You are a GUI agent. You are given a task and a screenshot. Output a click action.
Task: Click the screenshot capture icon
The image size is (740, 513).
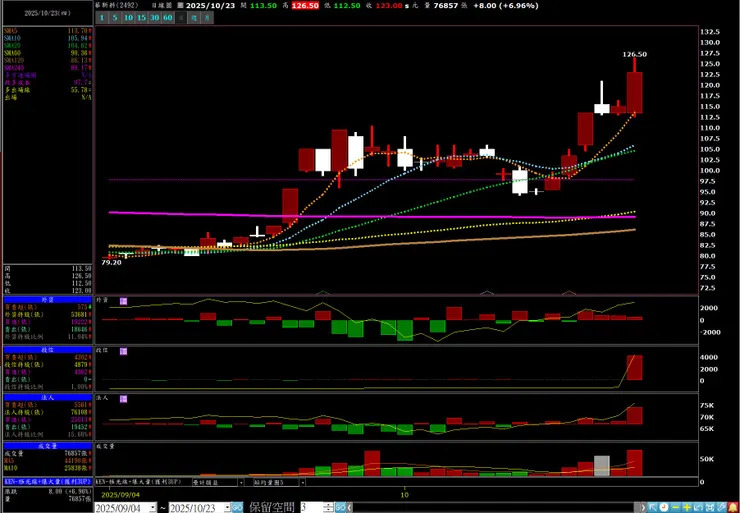710,507
